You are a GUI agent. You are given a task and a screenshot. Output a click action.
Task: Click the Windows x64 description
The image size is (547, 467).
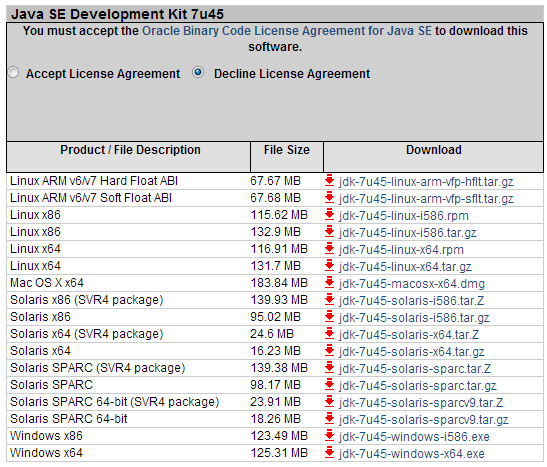tap(46, 453)
